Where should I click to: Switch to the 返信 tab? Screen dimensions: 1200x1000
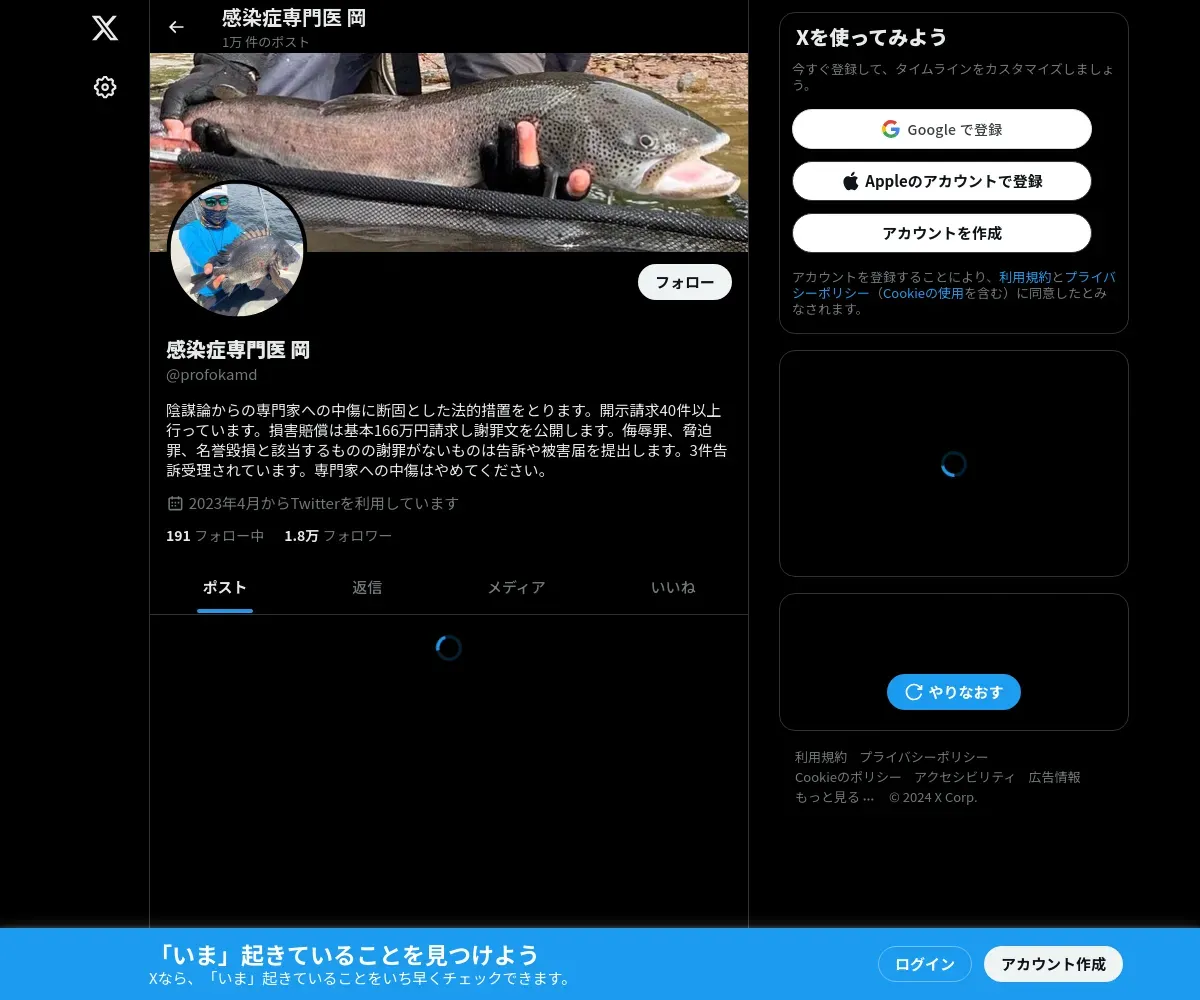(x=367, y=587)
